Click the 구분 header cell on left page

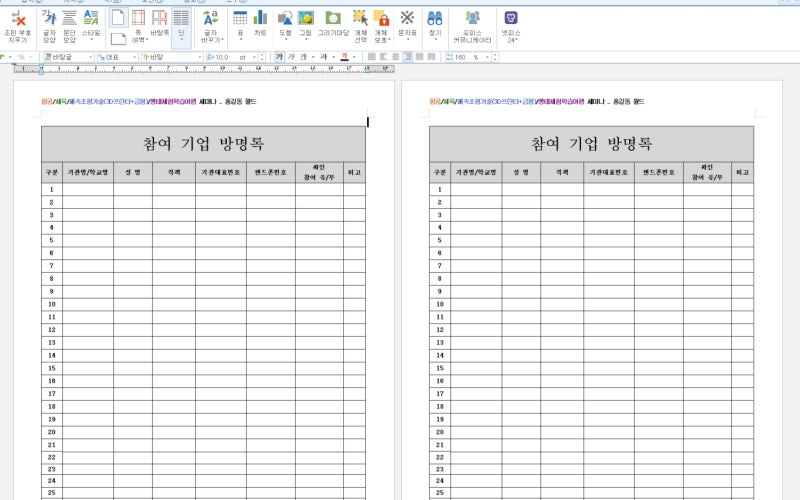tap(52, 172)
